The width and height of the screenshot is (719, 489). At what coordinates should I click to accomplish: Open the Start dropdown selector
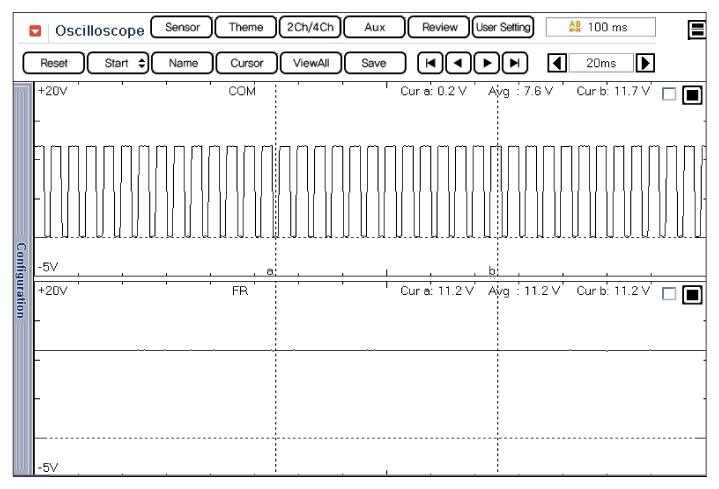(x=118, y=62)
